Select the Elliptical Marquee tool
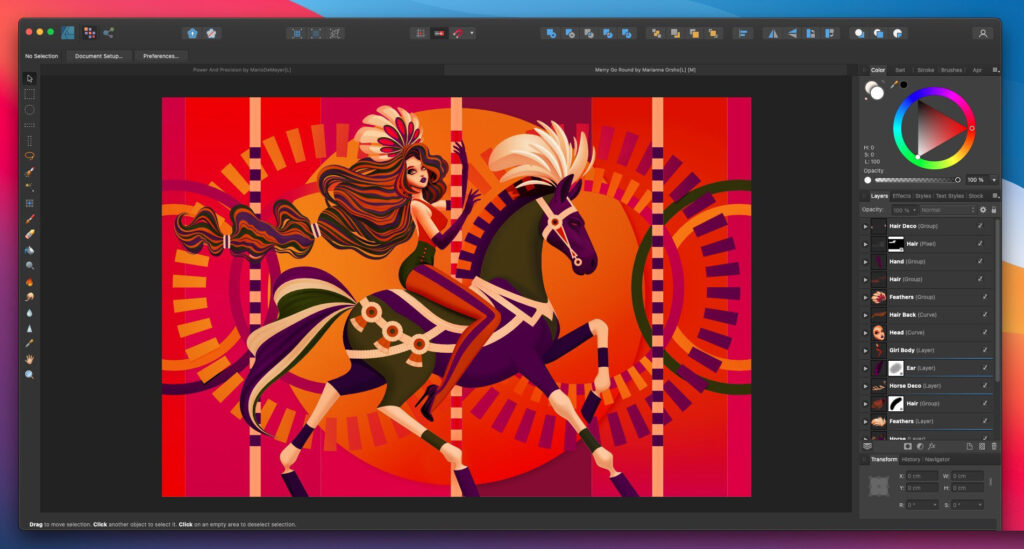The image size is (1024, 549). pos(29,110)
